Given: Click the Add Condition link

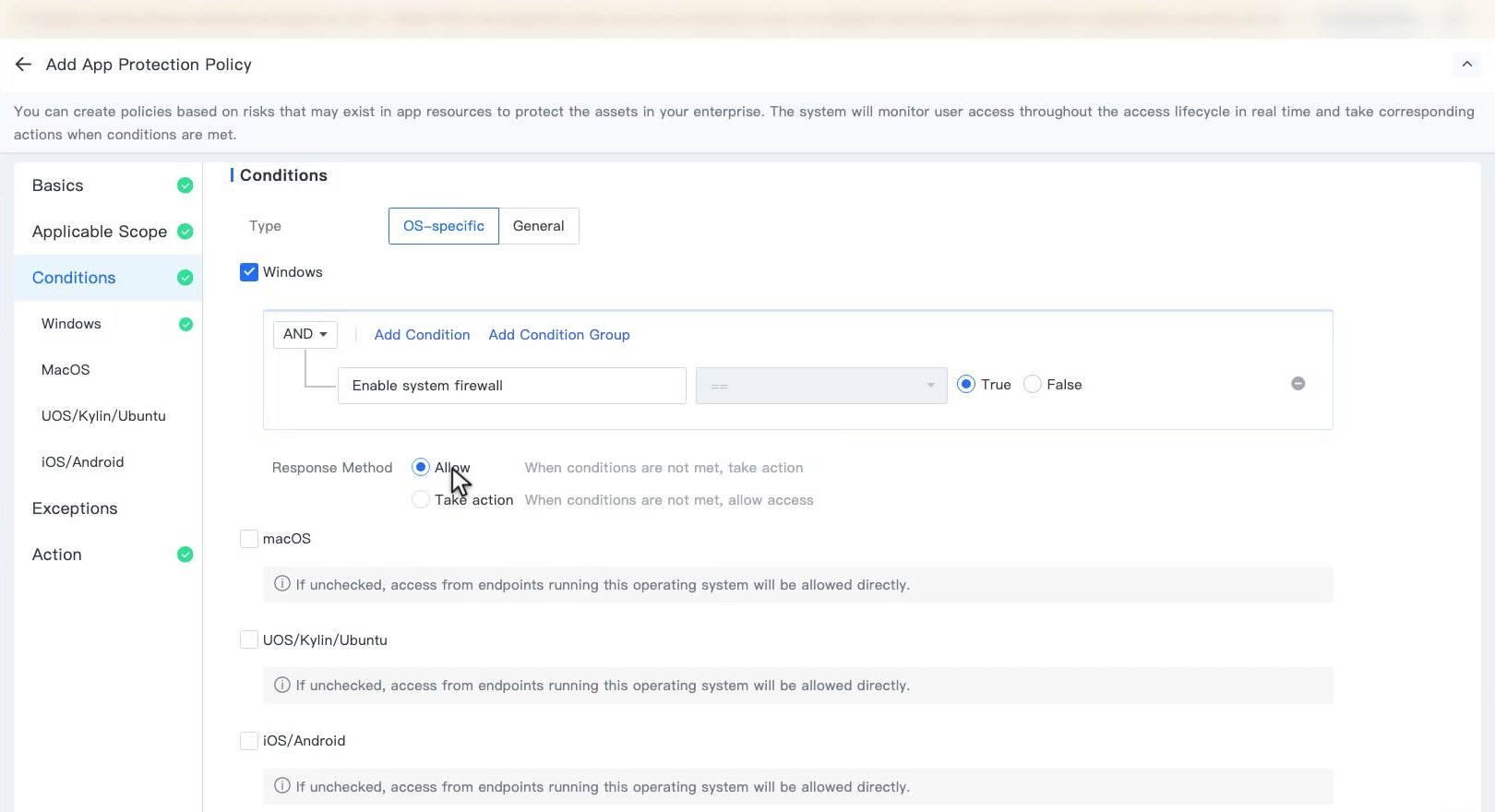Looking at the screenshot, I should coord(422,335).
